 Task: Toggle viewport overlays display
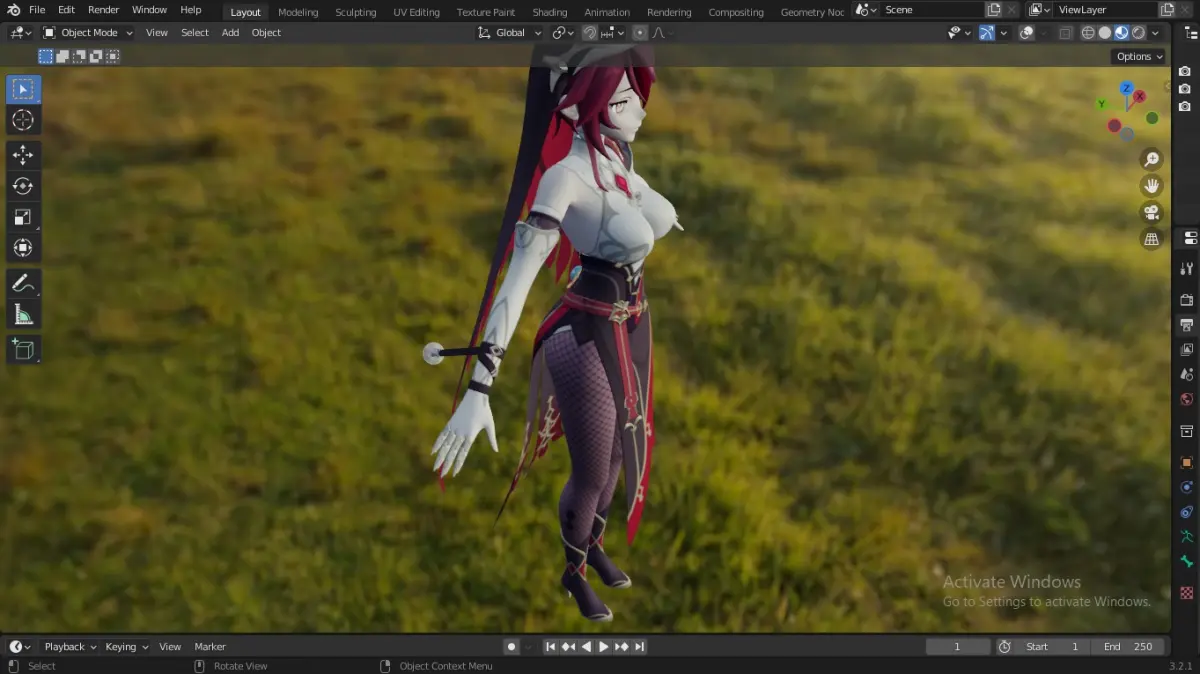(1026, 32)
